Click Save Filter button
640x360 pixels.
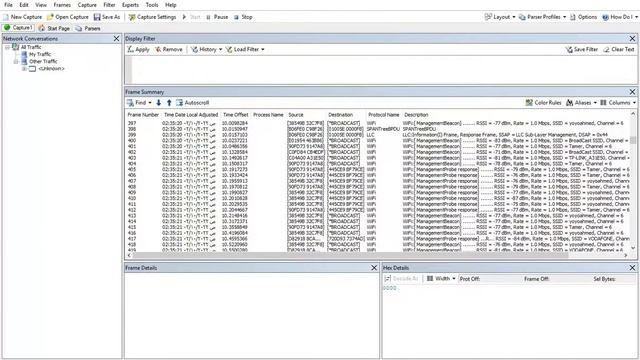(x=581, y=49)
